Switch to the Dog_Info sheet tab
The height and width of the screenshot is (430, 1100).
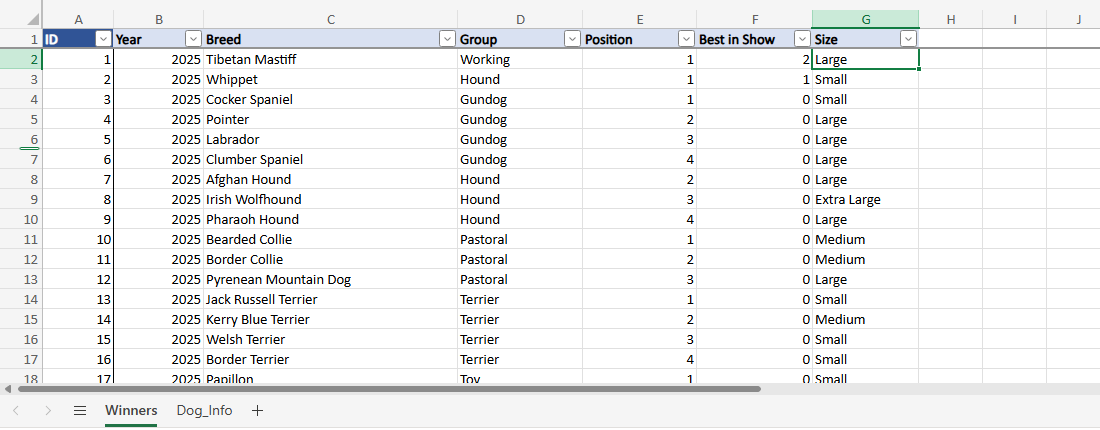click(x=204, y=410)
